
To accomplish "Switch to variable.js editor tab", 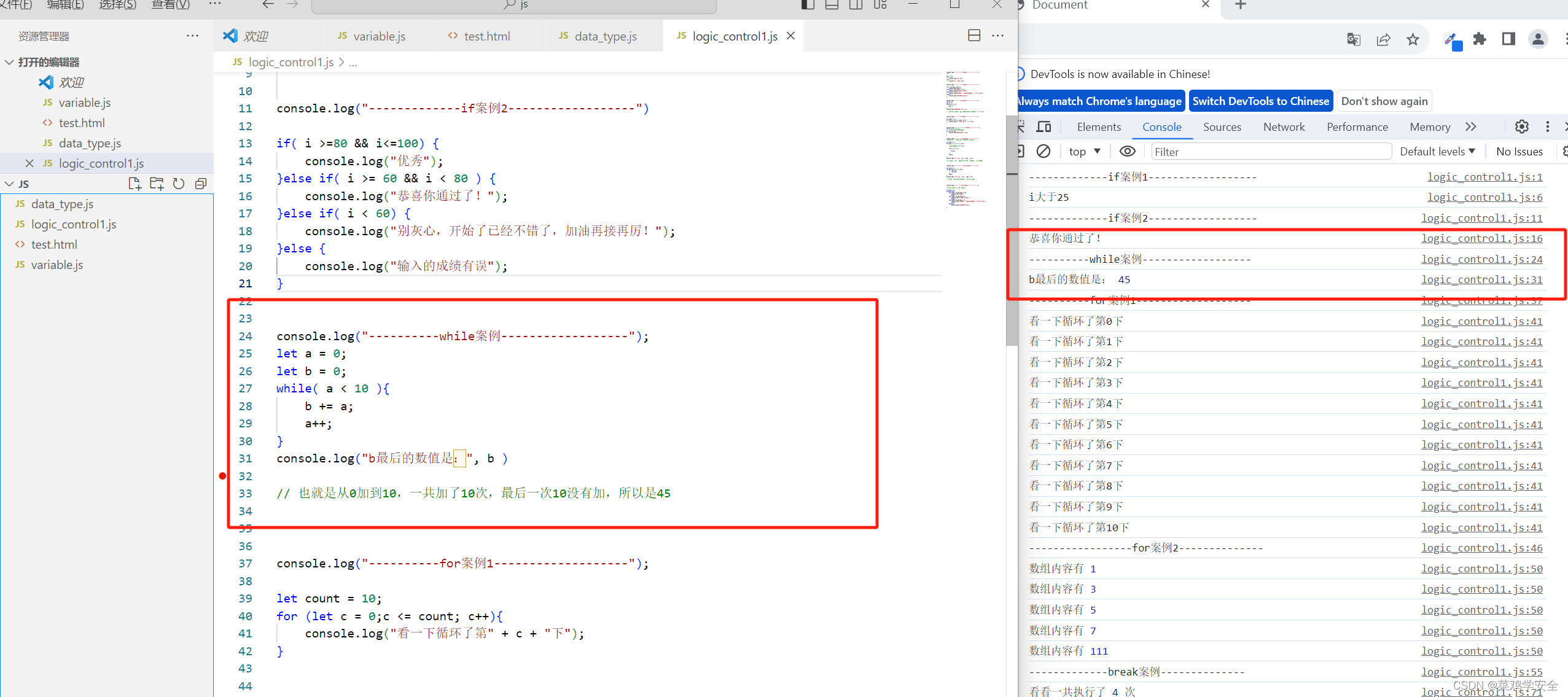I will pyautogui.click(x=379, y=36).
